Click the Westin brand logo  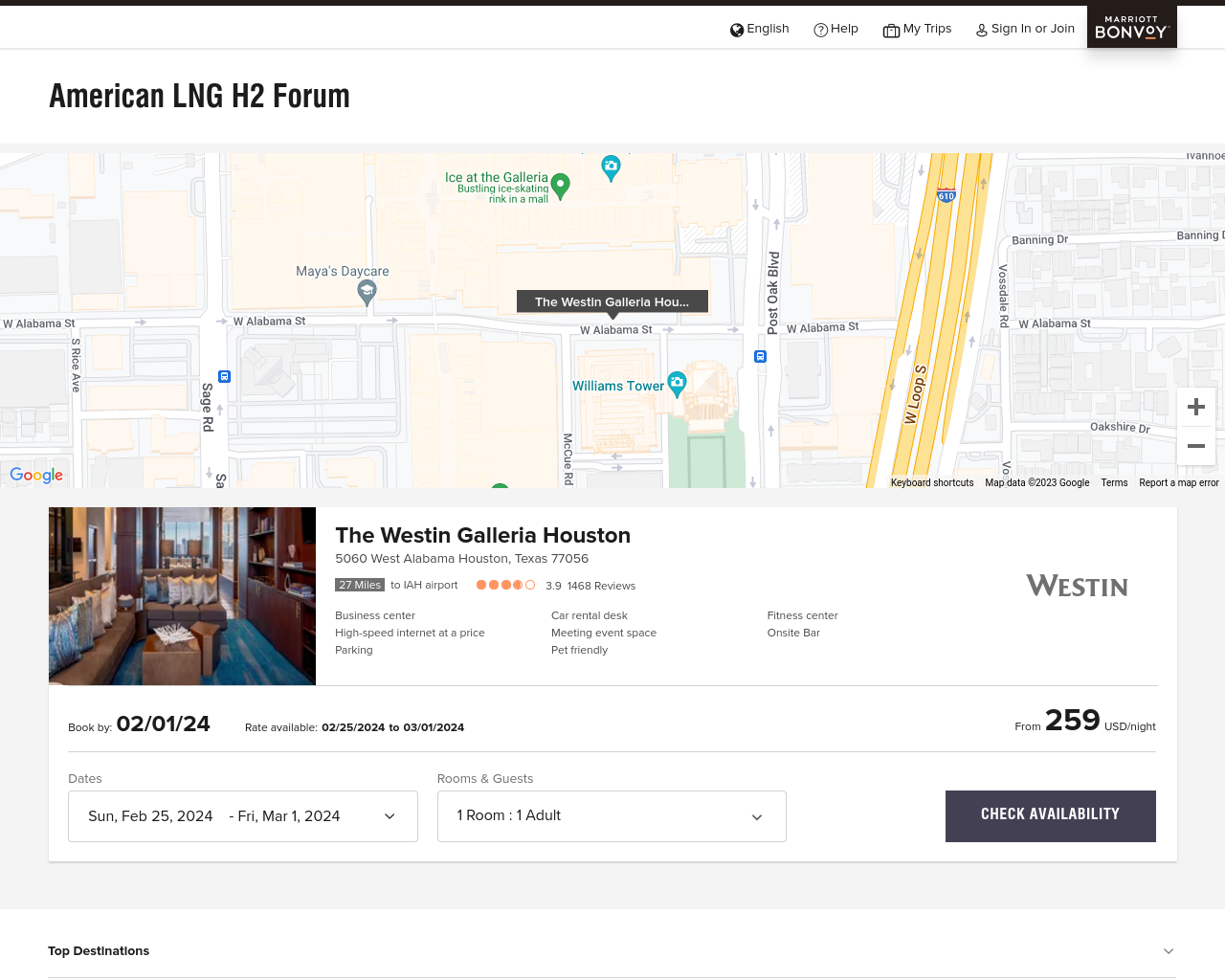coord(1077,586)
